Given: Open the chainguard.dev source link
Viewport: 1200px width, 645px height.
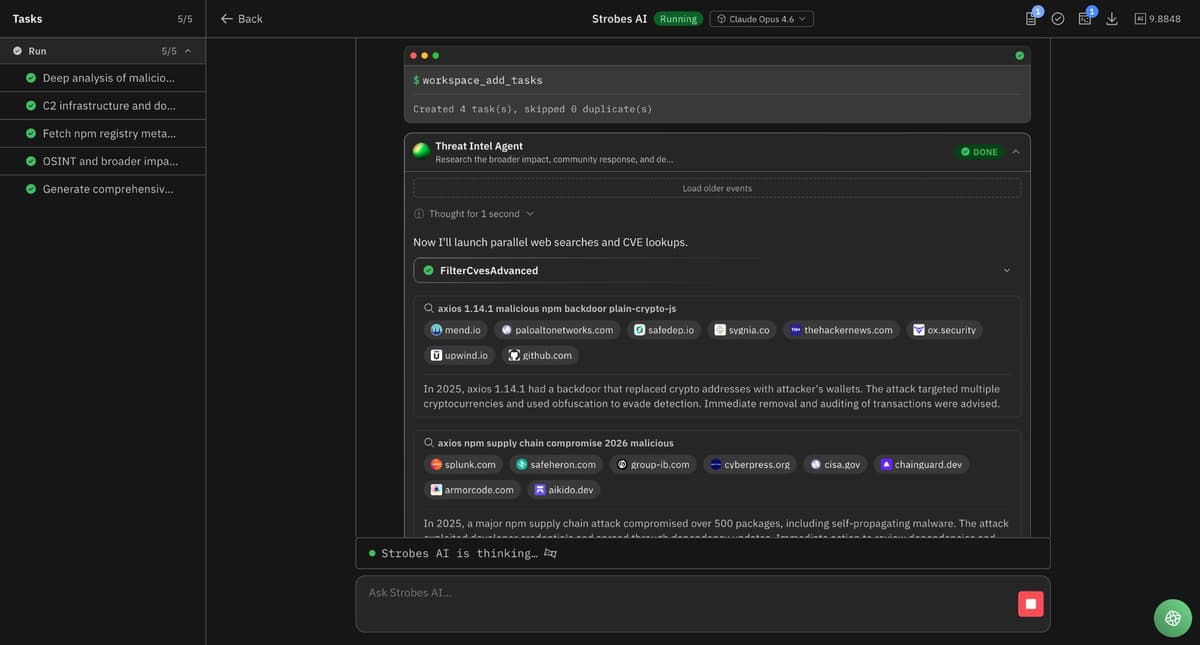Looking at the screenshot, I should click(x=922, y=464).
